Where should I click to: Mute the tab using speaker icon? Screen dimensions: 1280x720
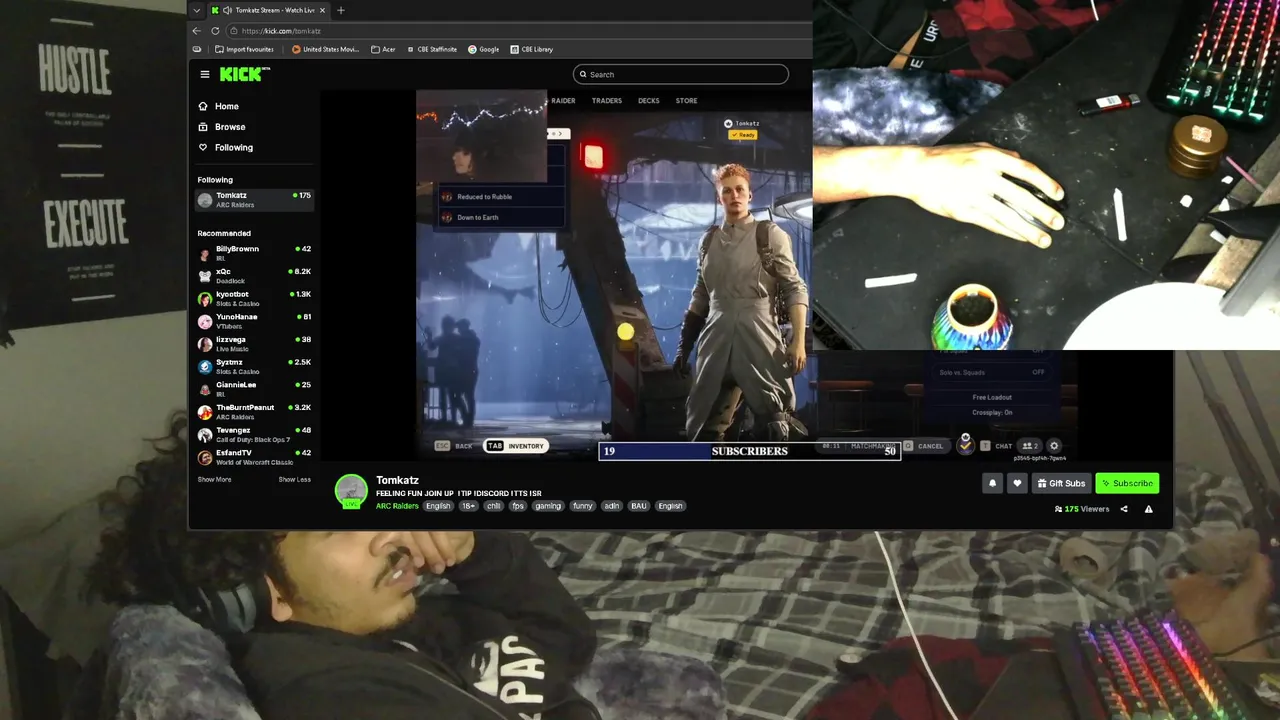228,10
